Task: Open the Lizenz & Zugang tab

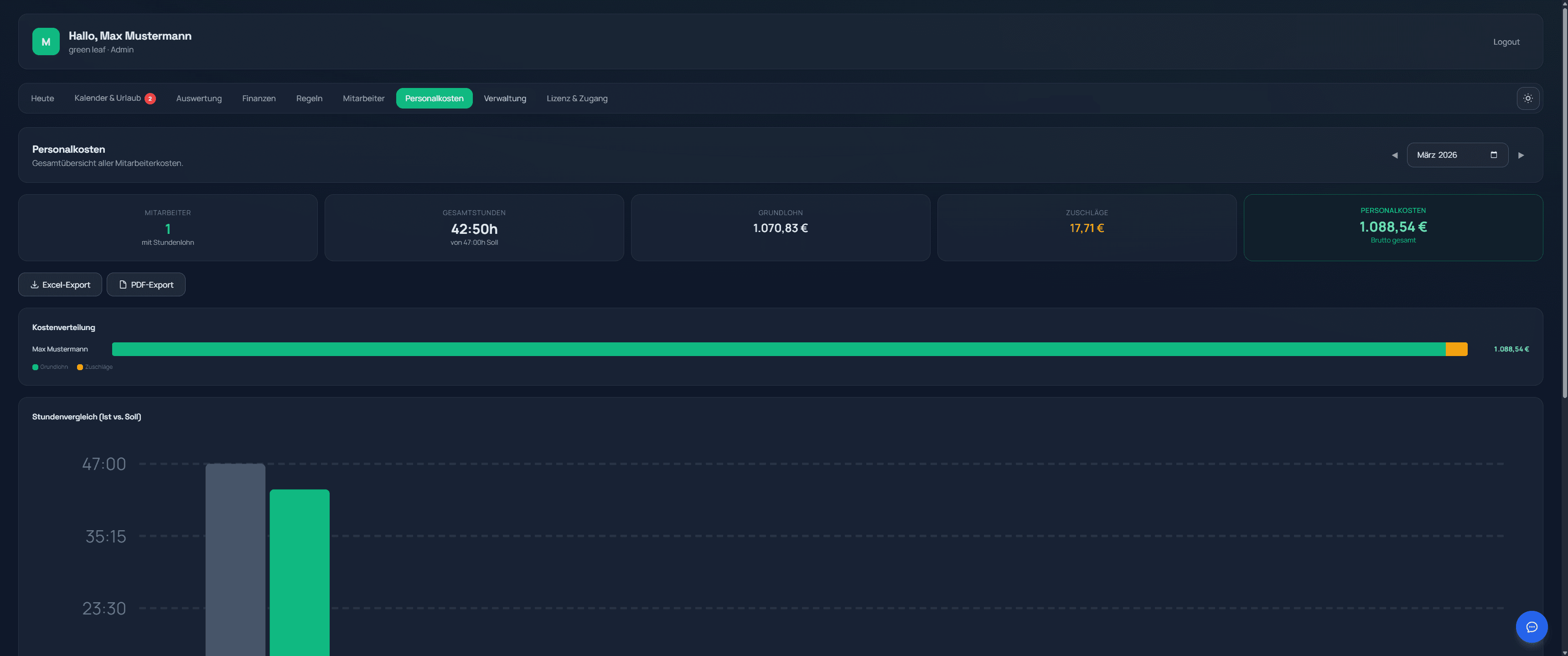Action: 576,98
